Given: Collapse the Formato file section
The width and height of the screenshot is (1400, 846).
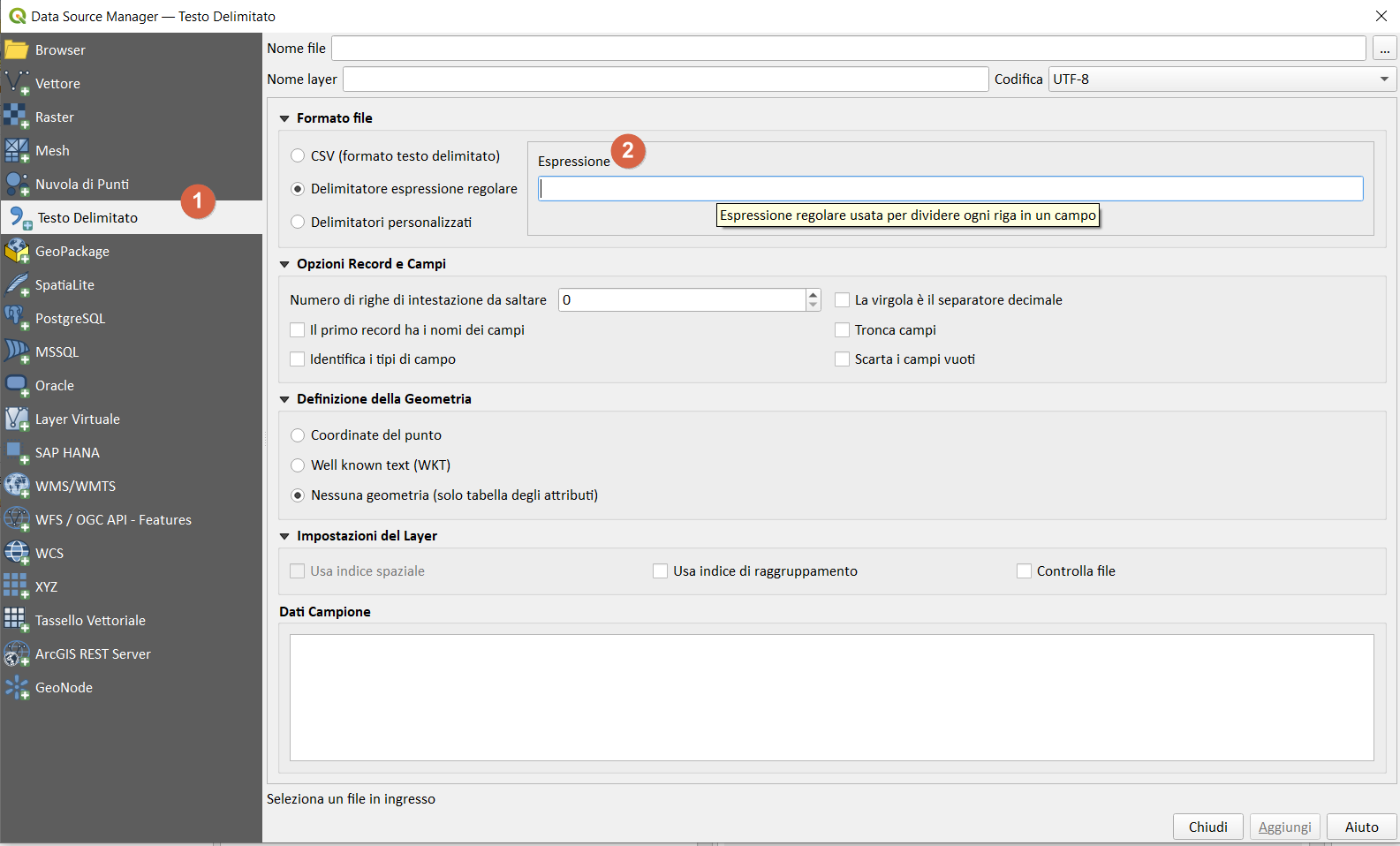Looking at the screenshot, I should (x=284, y=118).
